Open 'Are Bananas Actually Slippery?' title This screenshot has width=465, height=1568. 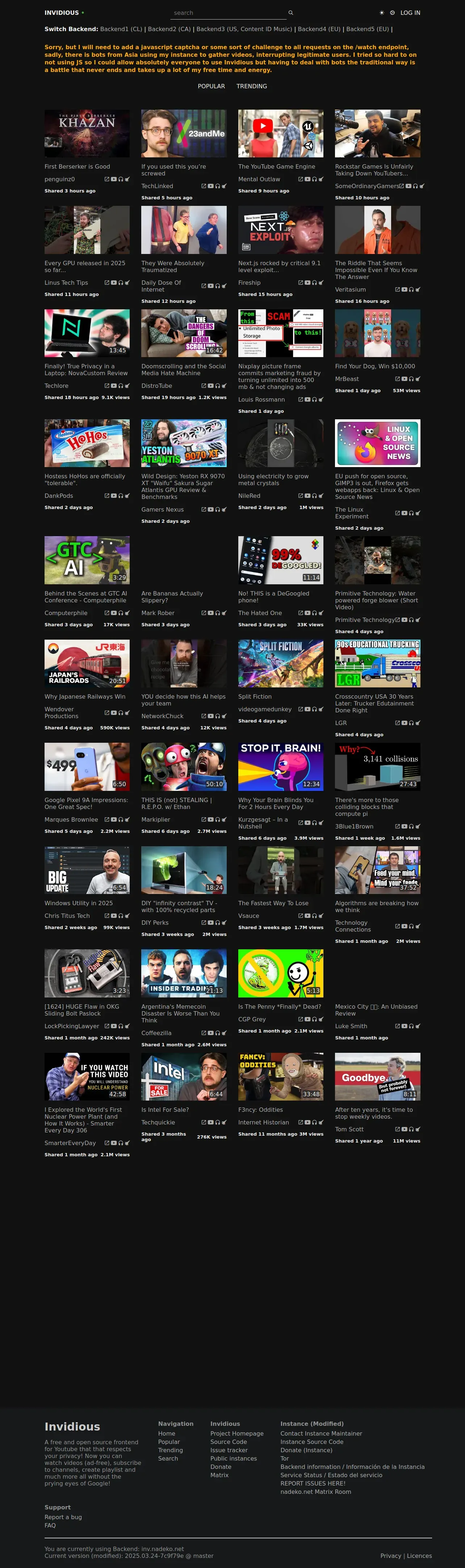172,597
